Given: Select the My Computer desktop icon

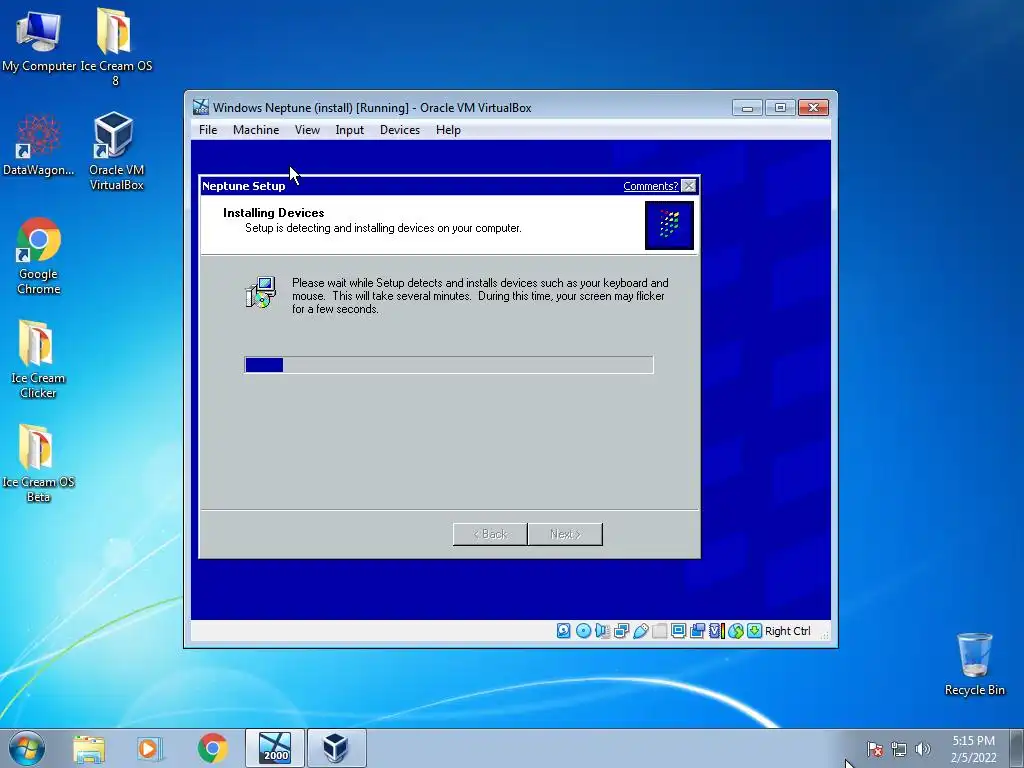Looking at the screenshot, I should click(39, 41).
